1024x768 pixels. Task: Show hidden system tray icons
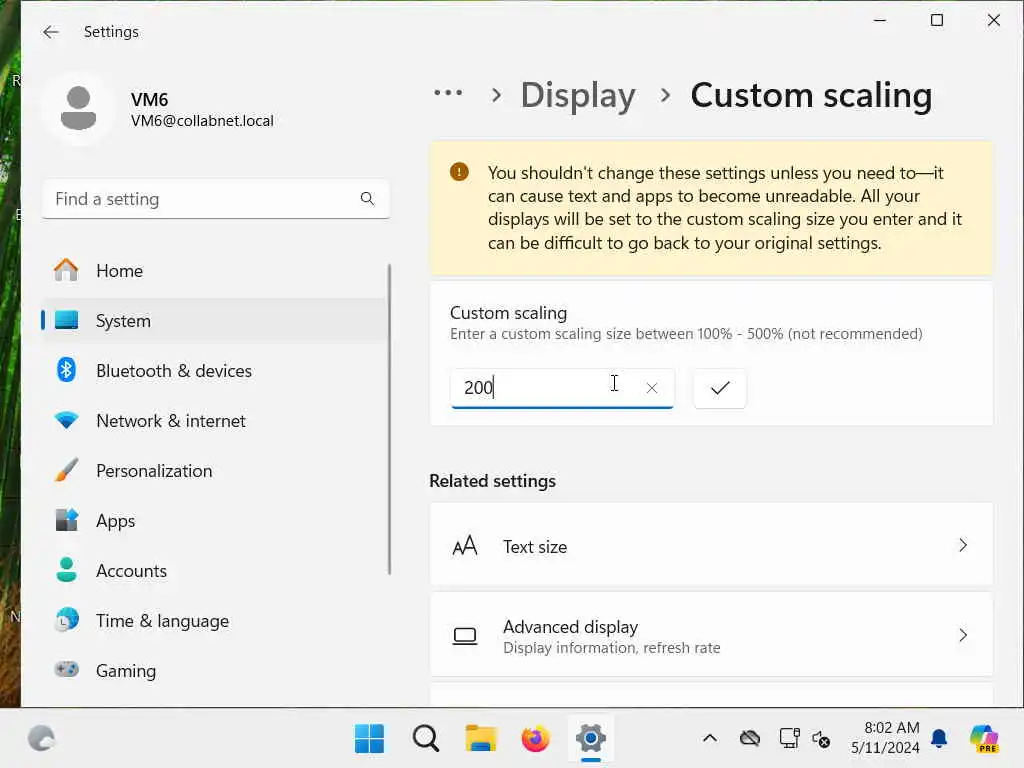pos(709,739)
